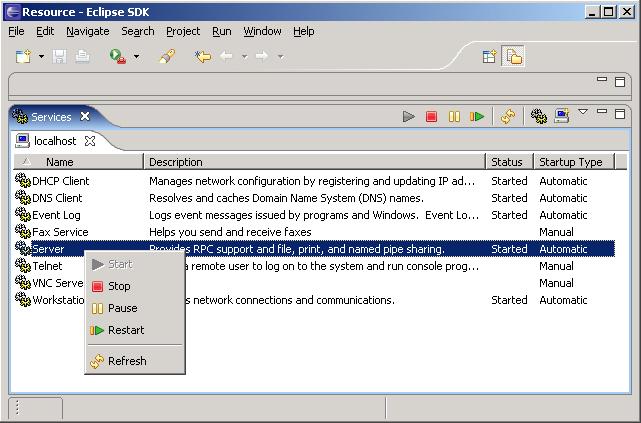
Task: Sort by the Startup Type column header
Action: point(571,162)
